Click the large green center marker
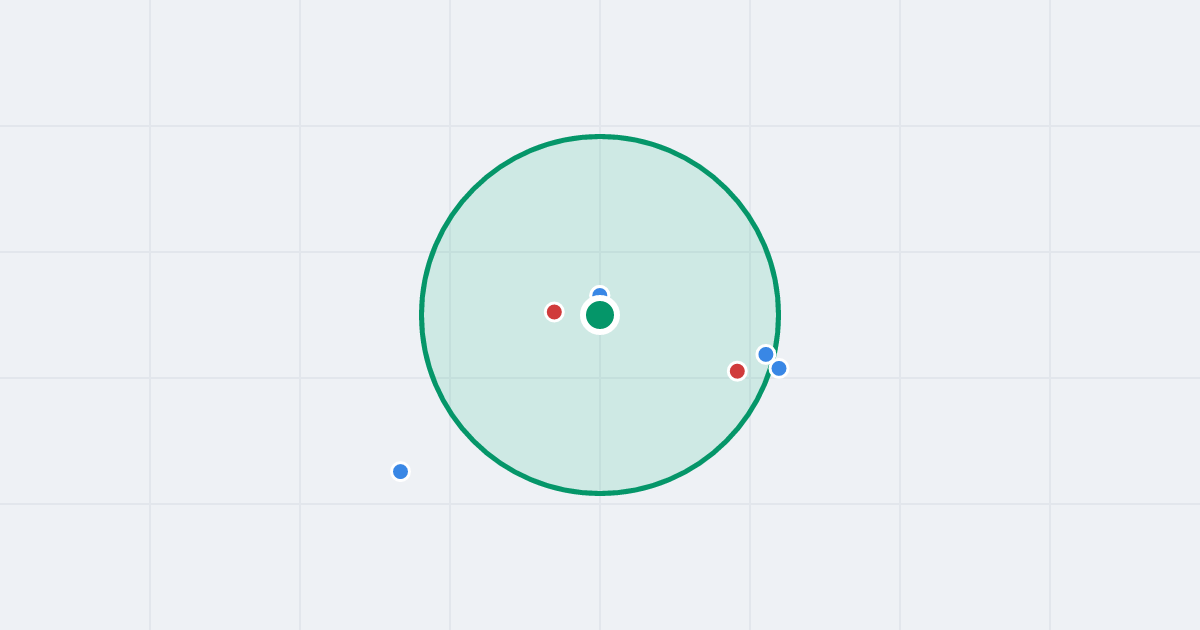The height and width of the screenshot is (630, 1200). tap(600, 315)
